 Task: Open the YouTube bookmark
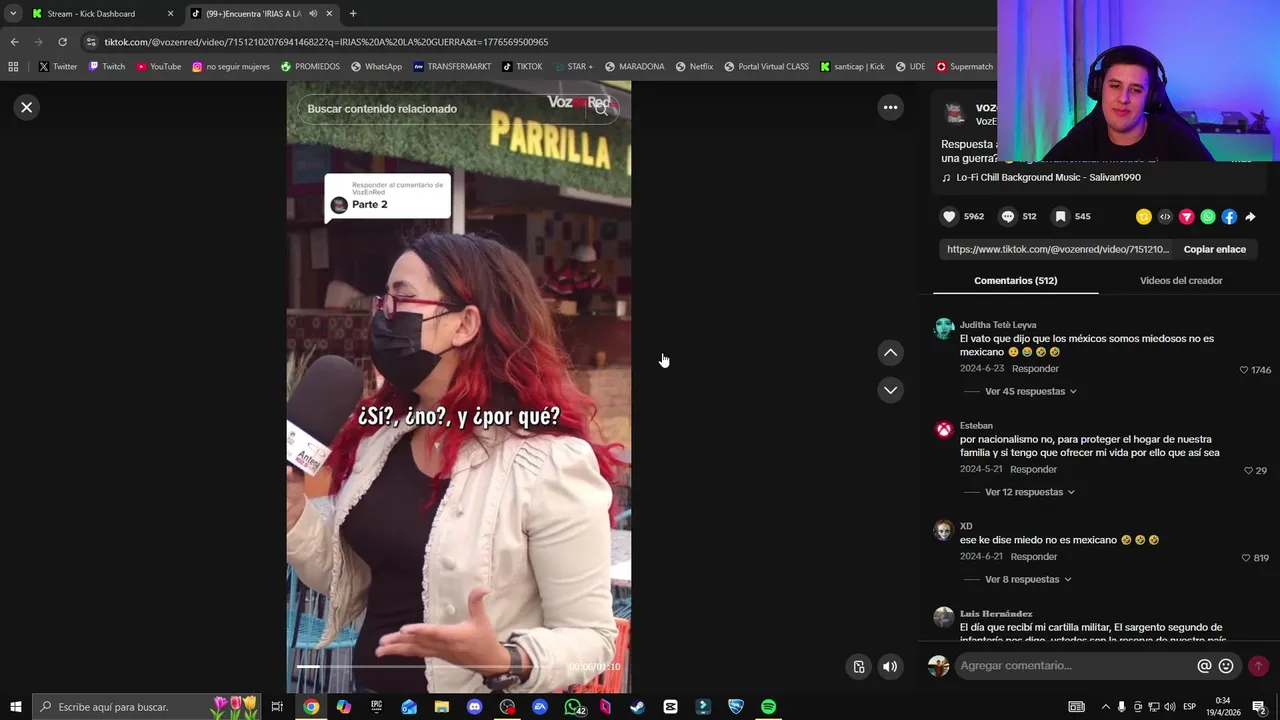[x=159, y=67]
